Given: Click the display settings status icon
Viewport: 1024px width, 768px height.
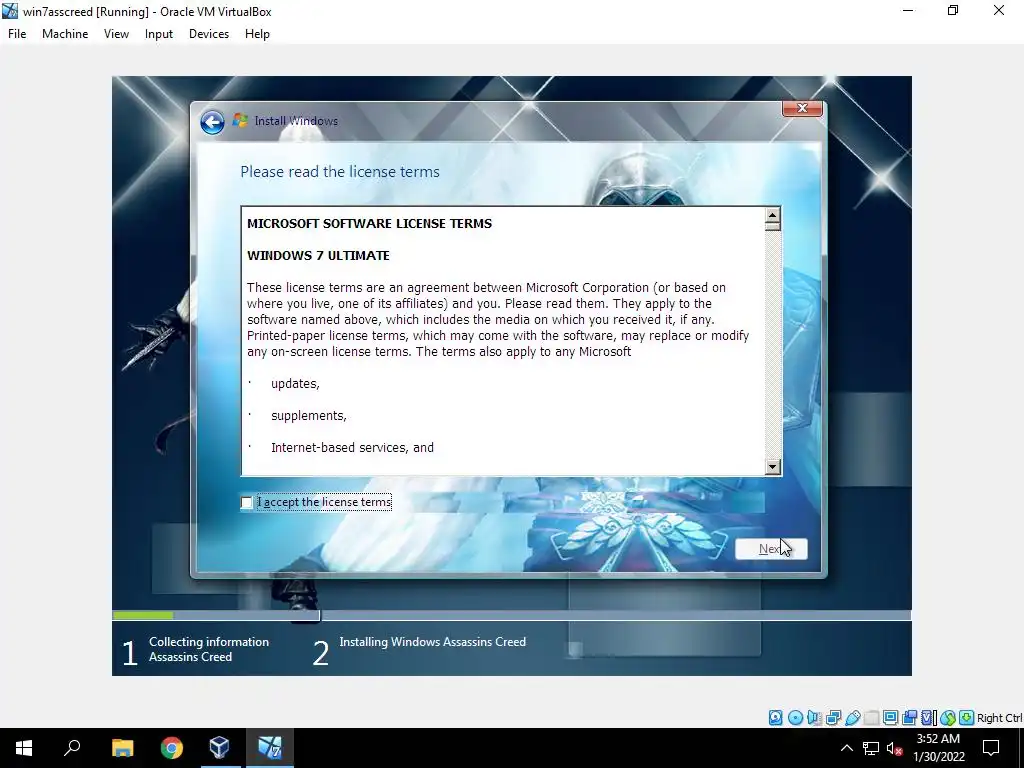Looking at the screenshot, I should pos(890,718).
